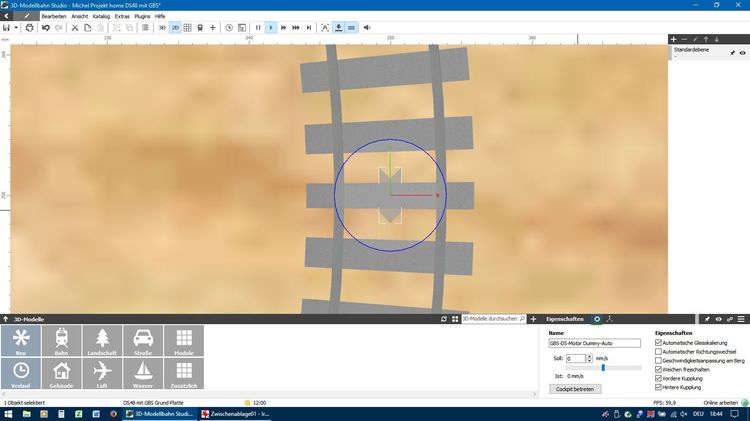Mute sound with the speaker icon

[x=367, y=28]
